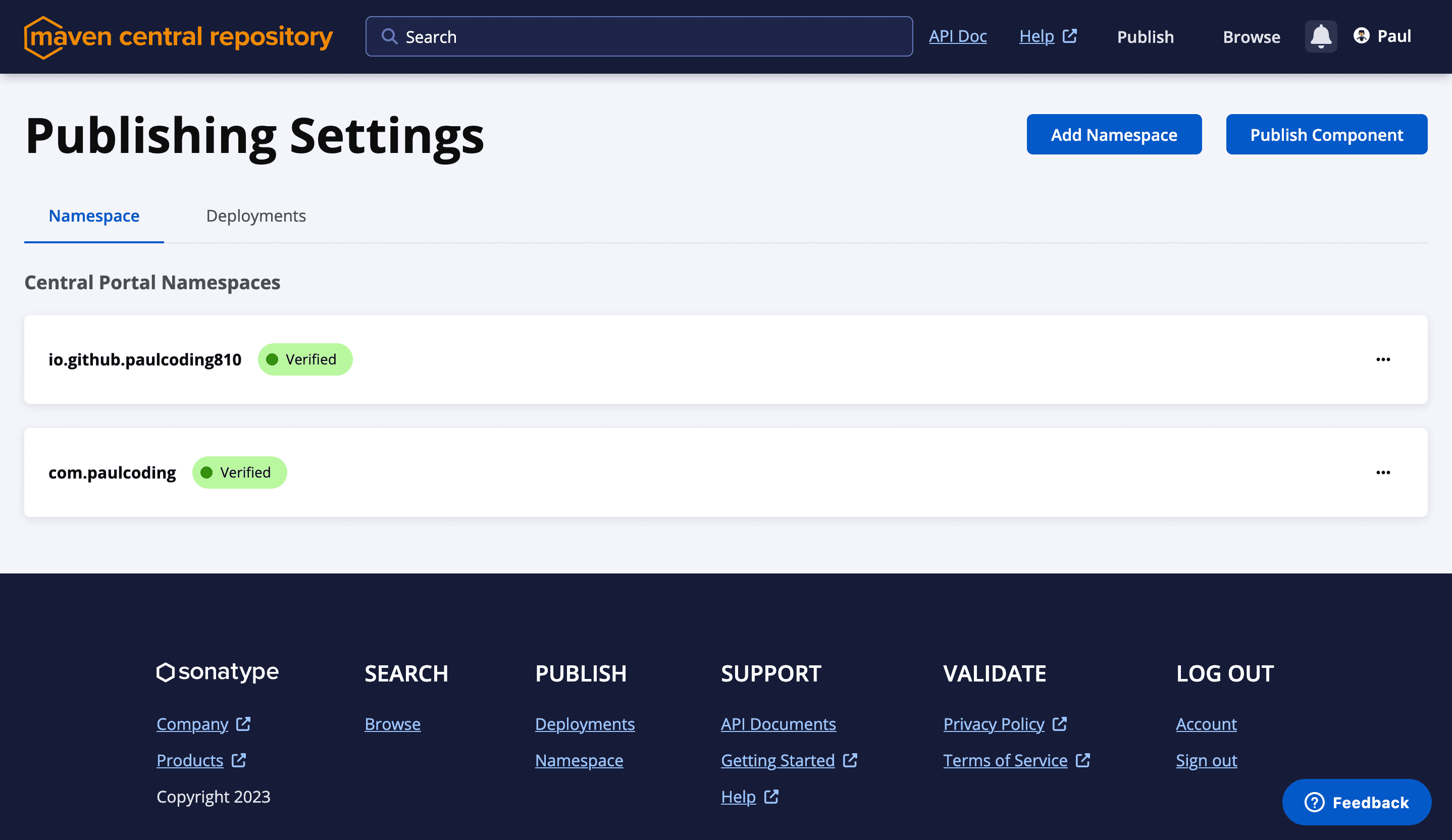
Task: Open the Paul account menu
Action: click(1382, 36)
